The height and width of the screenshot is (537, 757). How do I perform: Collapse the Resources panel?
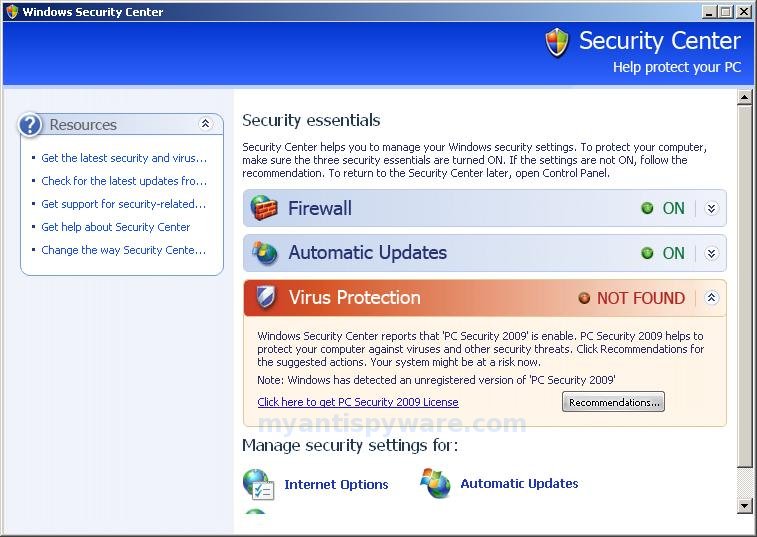[x=205, y=124]
